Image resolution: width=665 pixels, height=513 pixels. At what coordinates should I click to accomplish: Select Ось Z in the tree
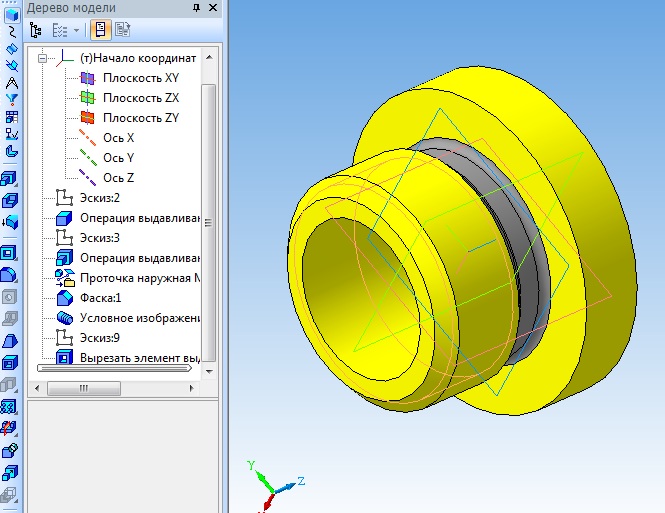tap(118, 178)
